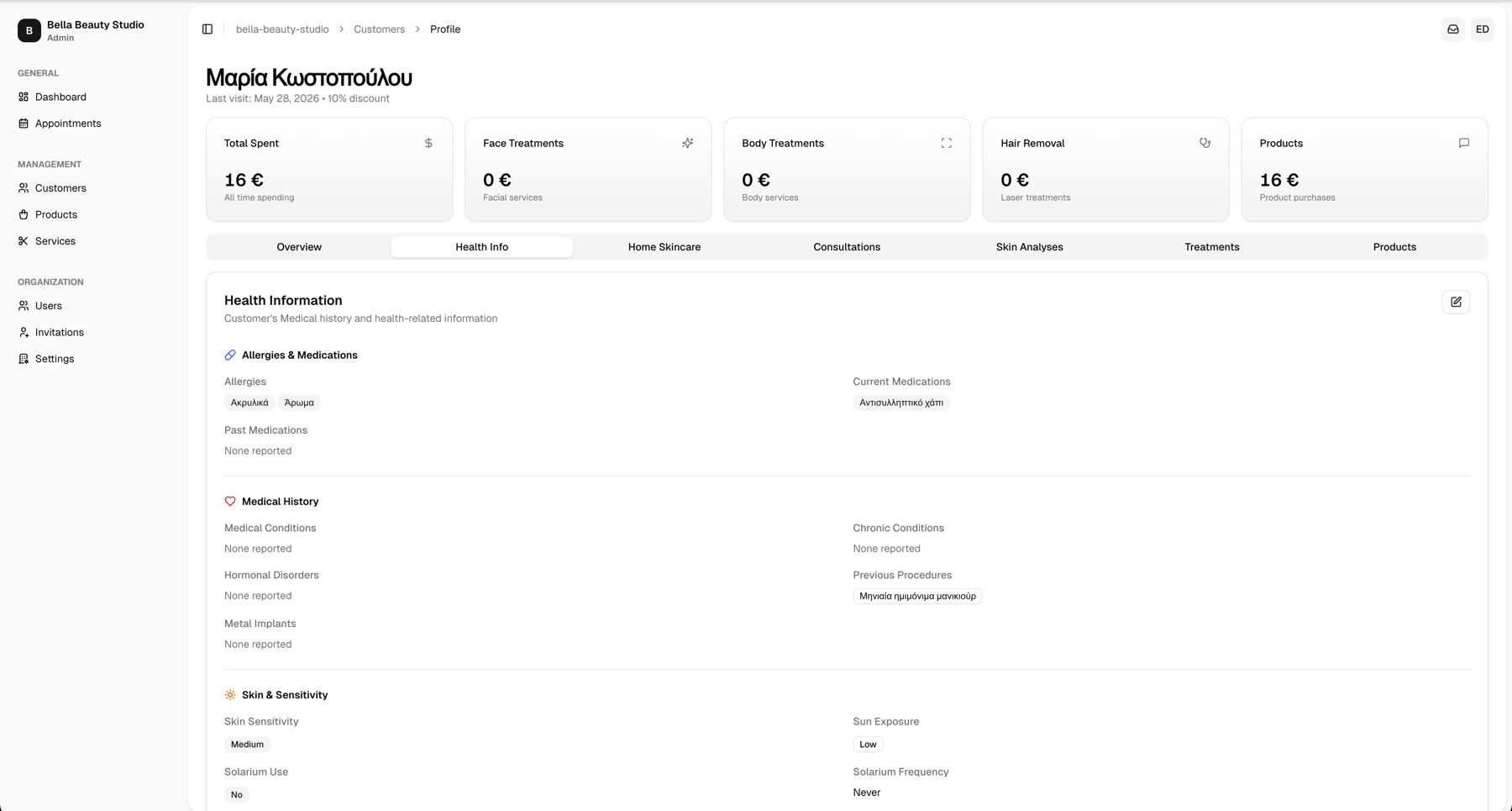Click the sun icon beside Skin & Sensitivity
The height and width of the screenshot is (811, 1512).
point(230,695)
